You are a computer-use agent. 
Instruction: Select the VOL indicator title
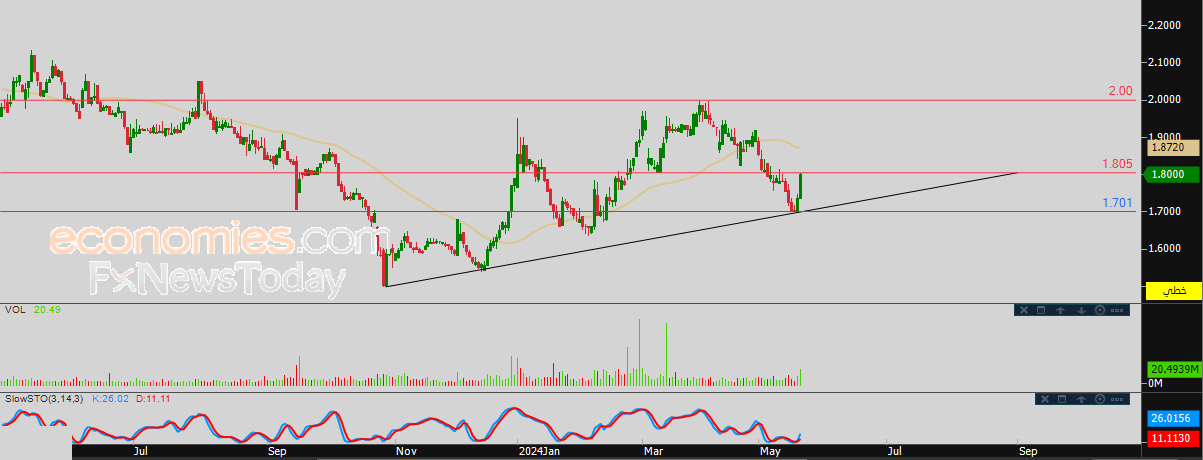click(x=16, y=310)
